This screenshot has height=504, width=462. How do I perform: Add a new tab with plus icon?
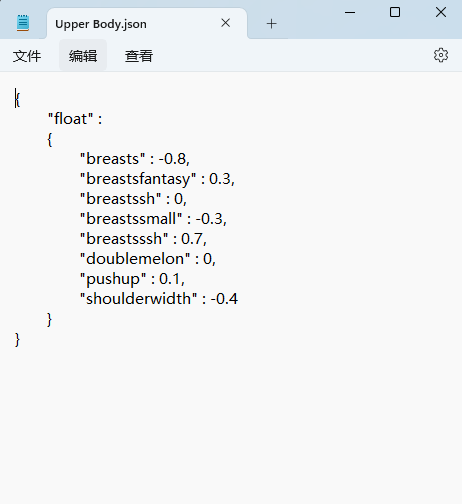coord(271,24)
